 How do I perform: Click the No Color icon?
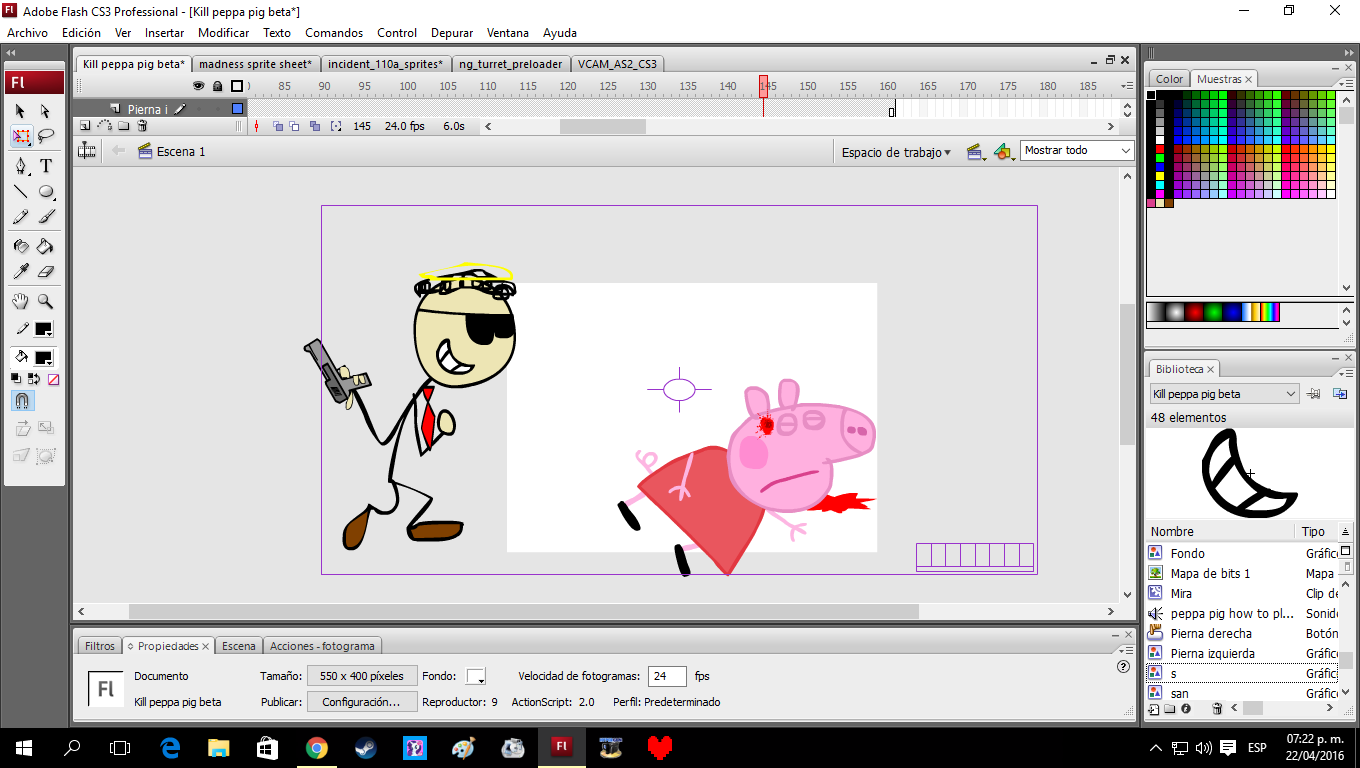[x=53, y=379]
